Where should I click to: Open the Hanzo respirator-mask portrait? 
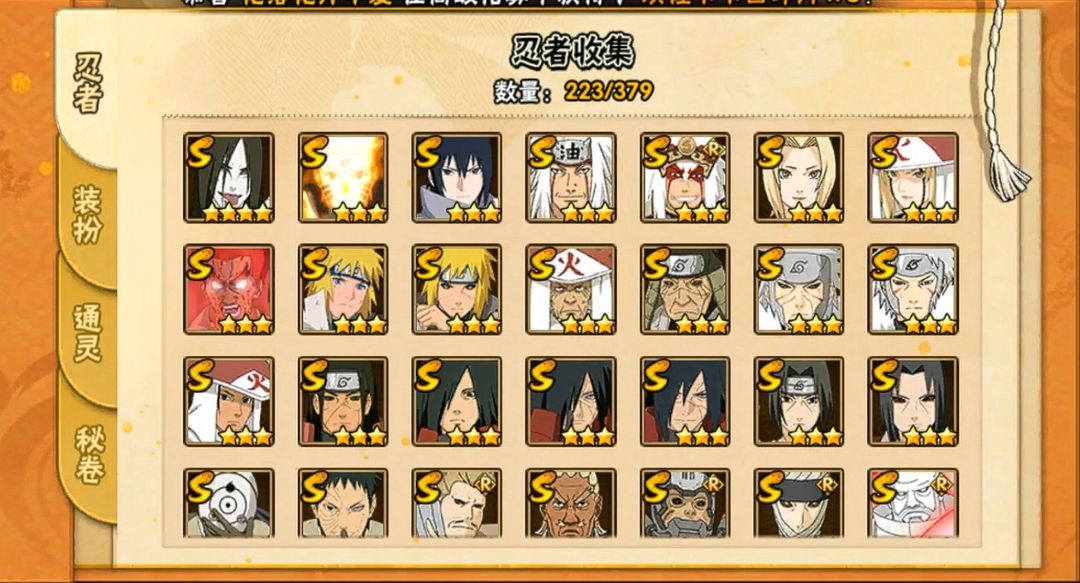[685, 504]
